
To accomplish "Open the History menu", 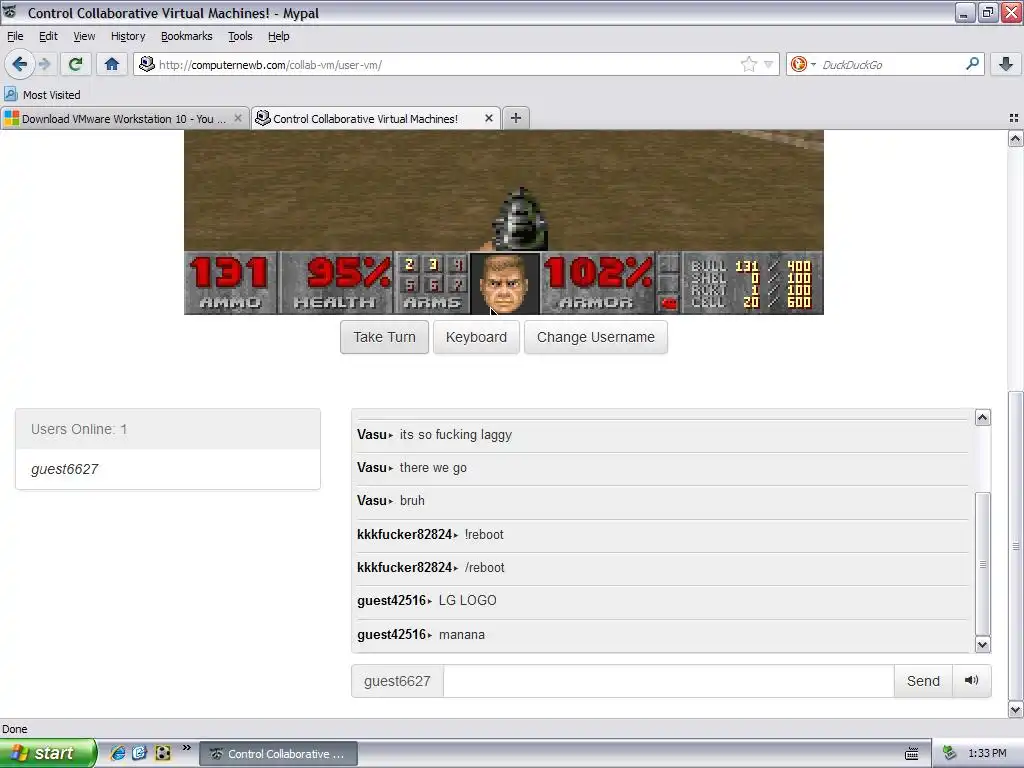I will [128, 36].
